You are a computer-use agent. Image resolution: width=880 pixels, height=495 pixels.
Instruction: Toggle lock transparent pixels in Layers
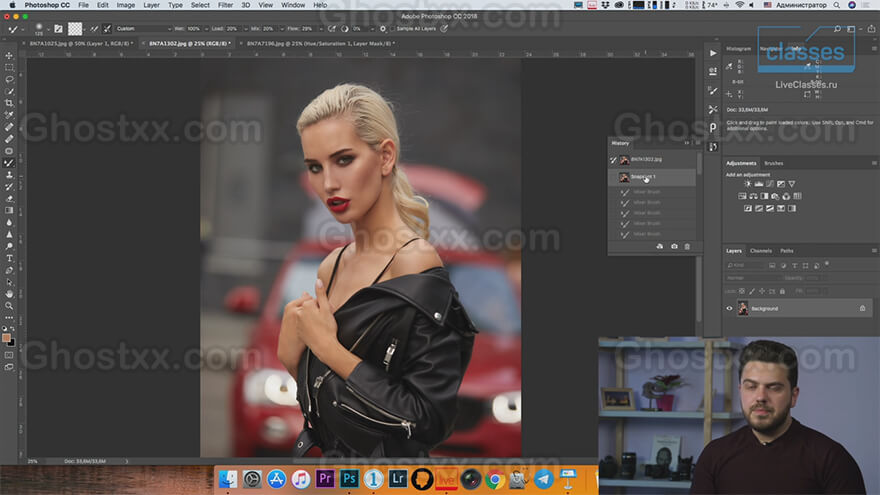click(742, 291)
